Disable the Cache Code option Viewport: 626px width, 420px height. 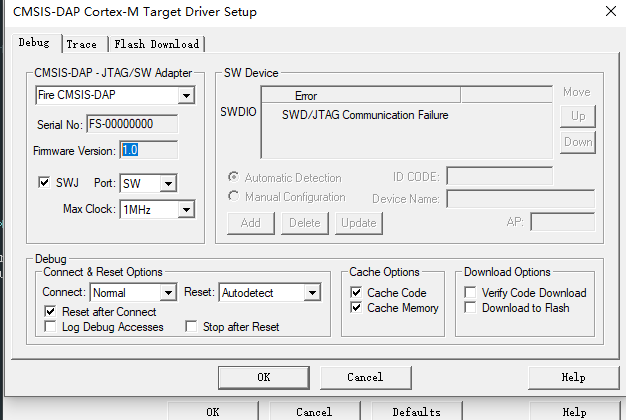coord(357,293)
